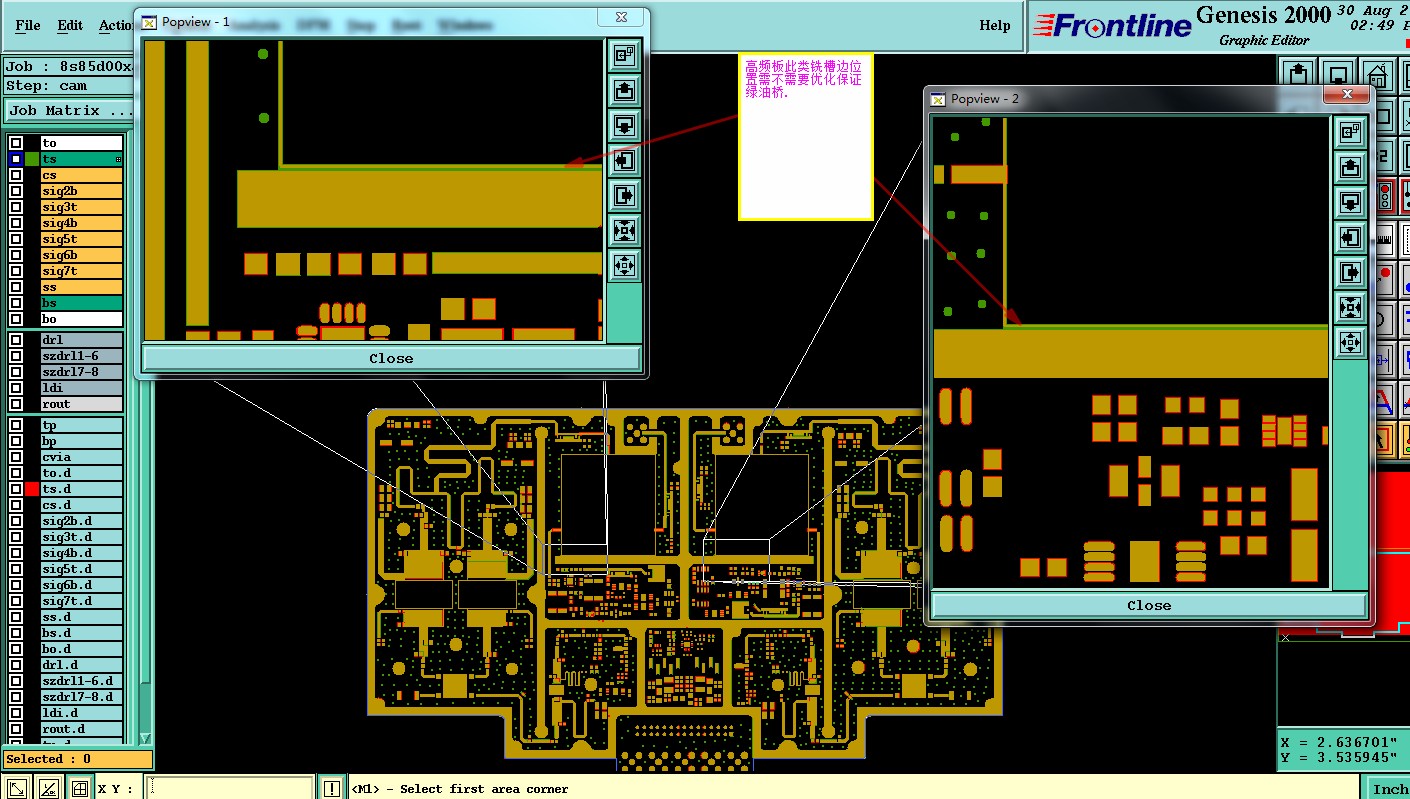Screen dimensions: 1410x799
Task: Click the traffic light icon in right toolbar
Action: coord(1385,194)
